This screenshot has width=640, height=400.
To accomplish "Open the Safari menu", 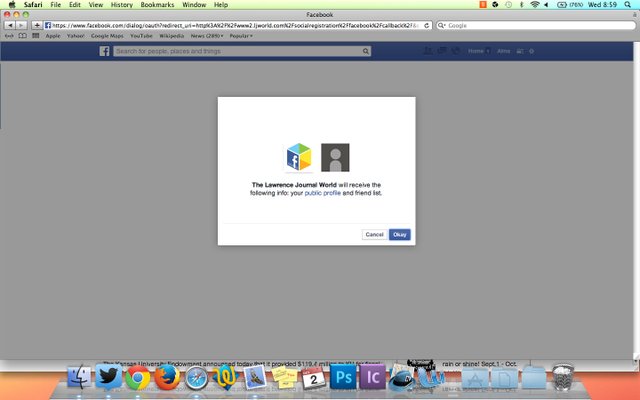I will 33,4.
